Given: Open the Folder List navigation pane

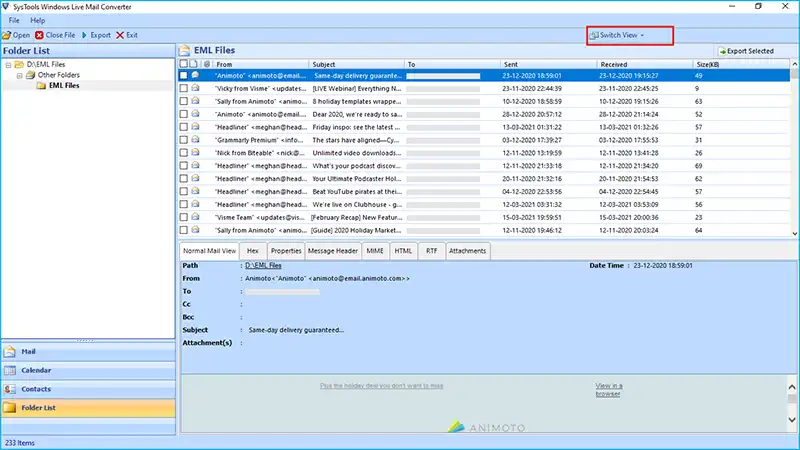Looking at the screenshot, I should click(x=88, y=408).
